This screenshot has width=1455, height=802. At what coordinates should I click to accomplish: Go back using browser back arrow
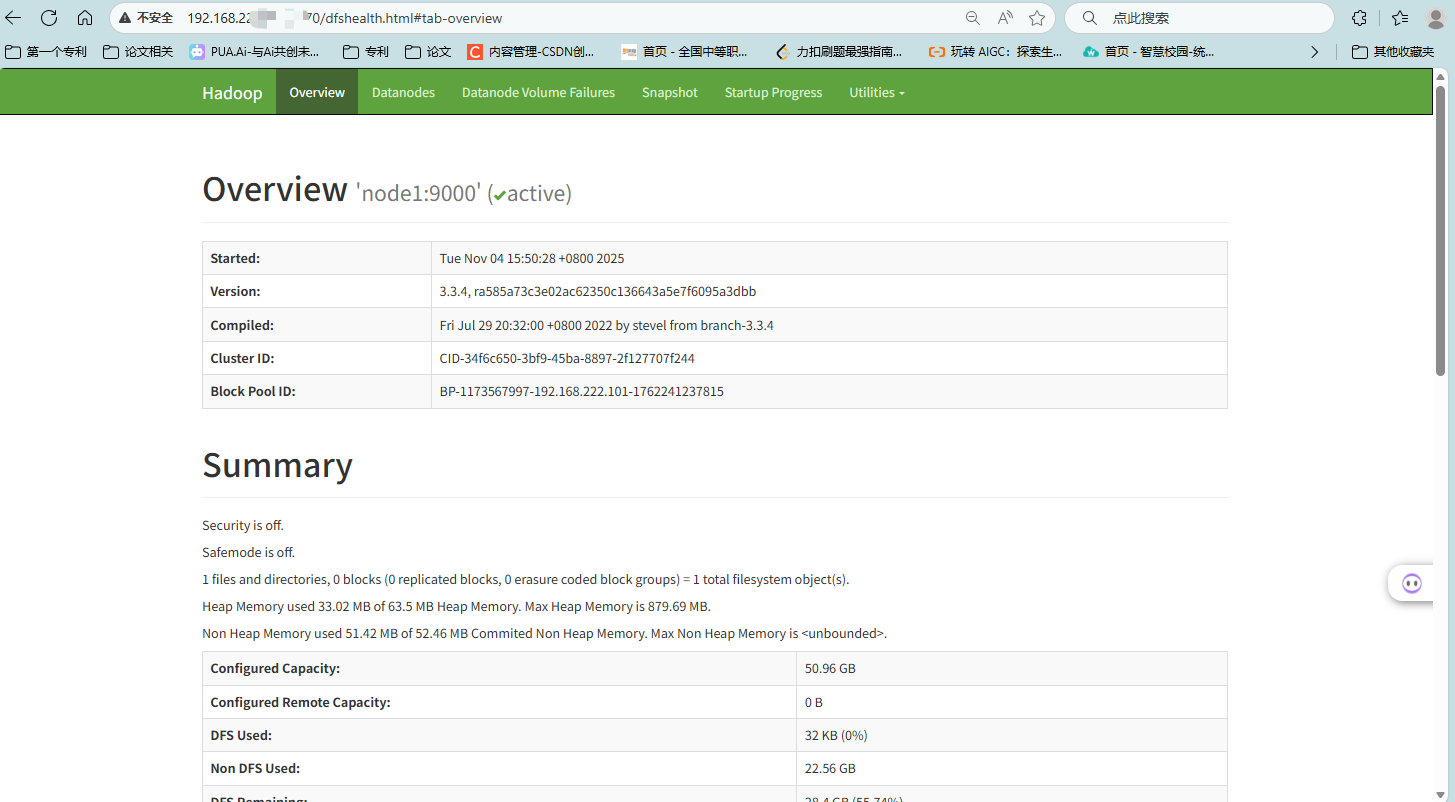point(14,18)
